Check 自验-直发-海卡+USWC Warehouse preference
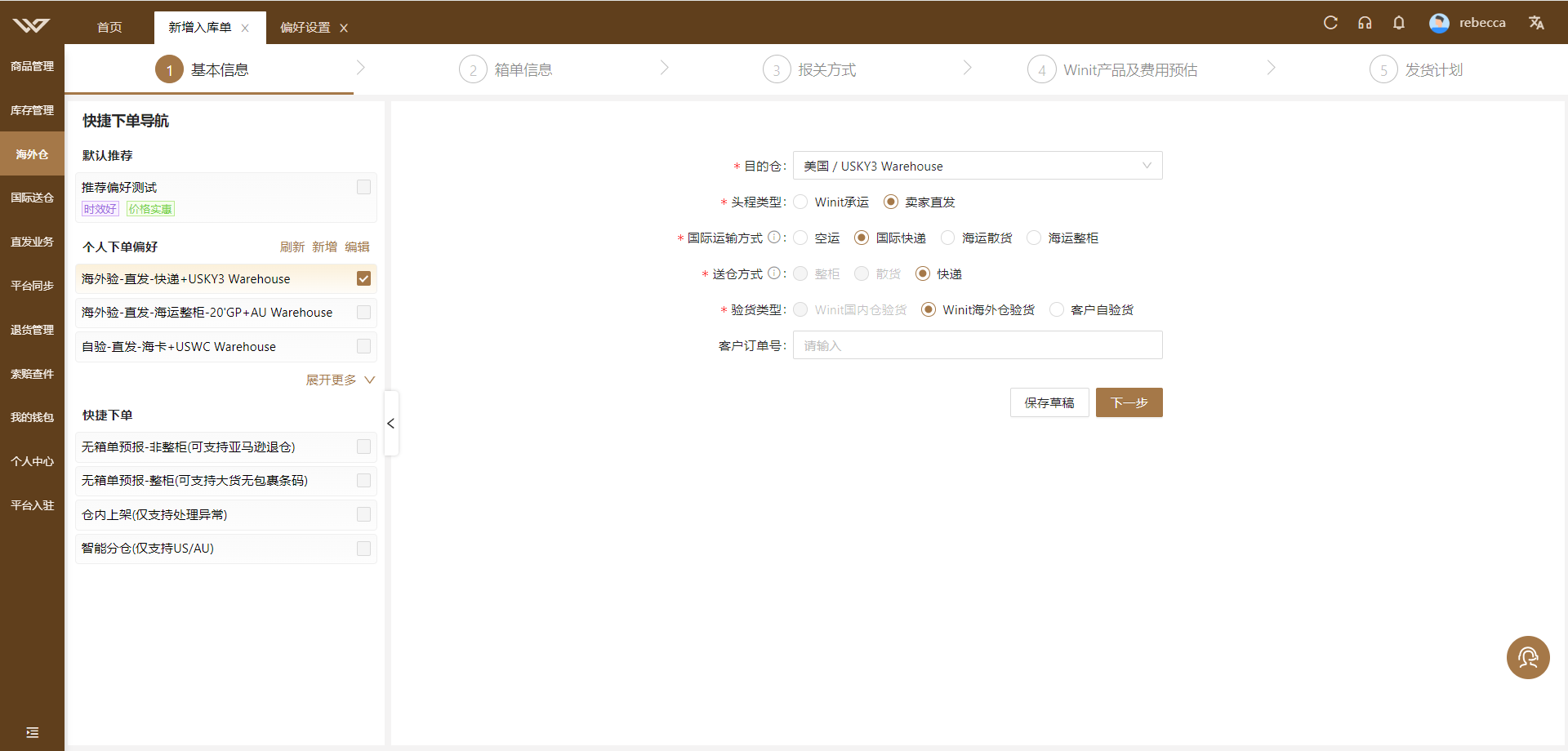Image resolution: width=1568 pixels, height=751 pixels. 363,346
